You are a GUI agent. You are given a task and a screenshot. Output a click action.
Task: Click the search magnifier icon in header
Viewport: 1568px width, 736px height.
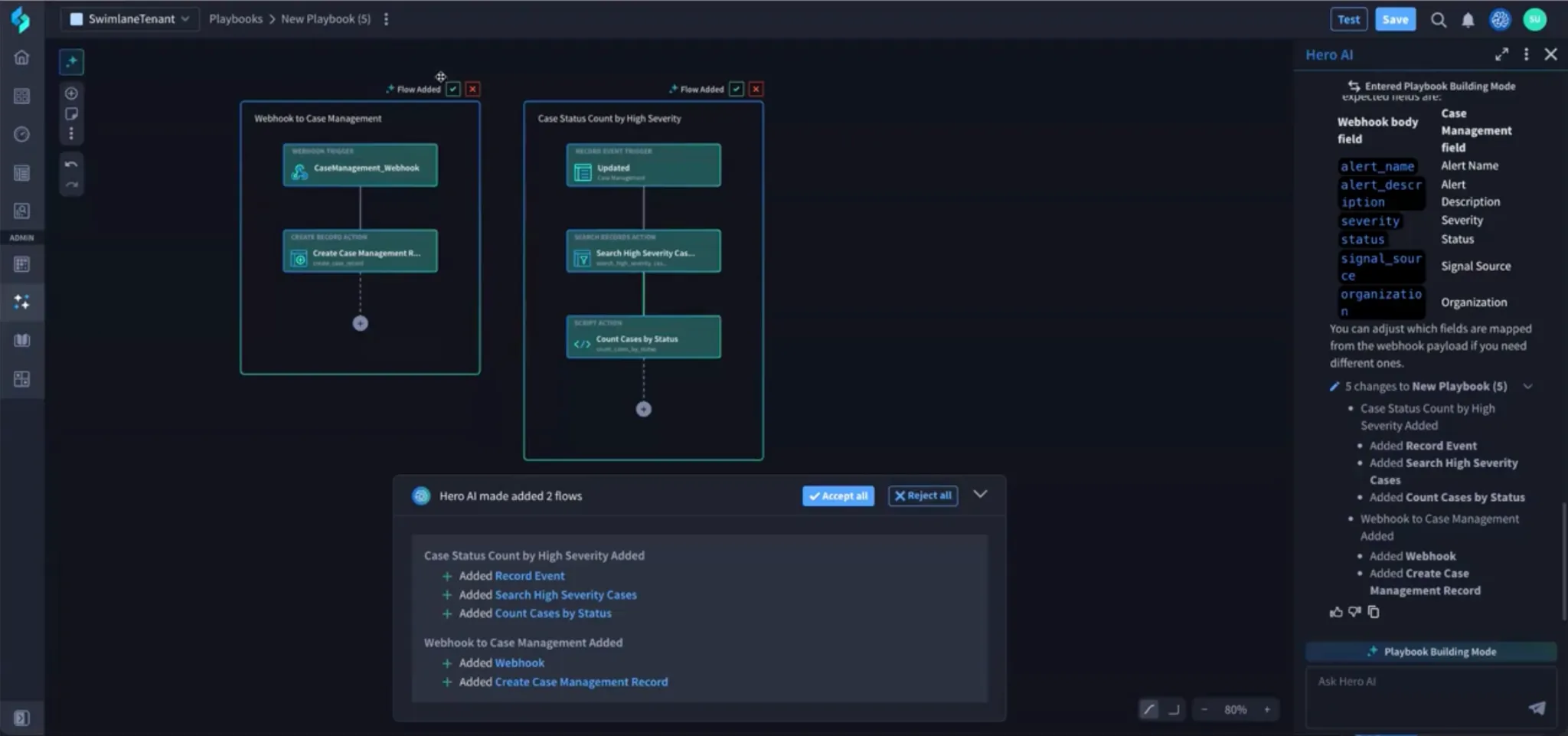tap(1438, 20)
